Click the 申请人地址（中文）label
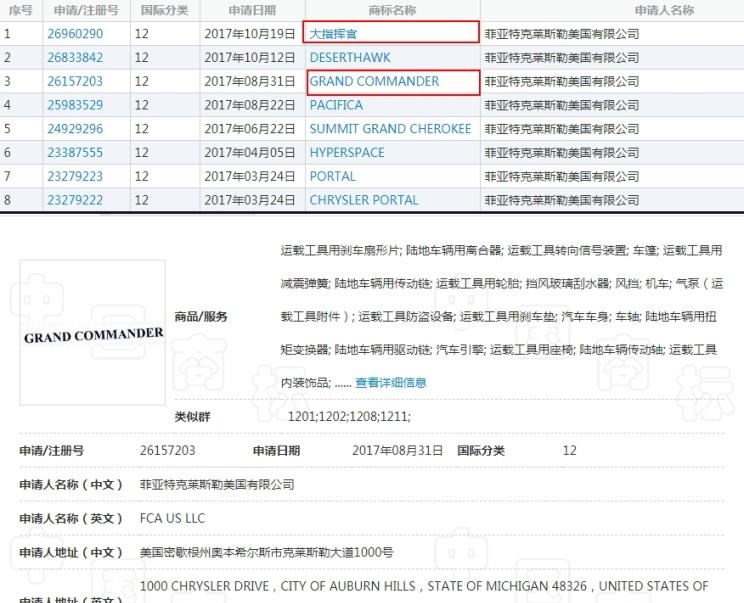 pyautogui.click(x=71, y=552)
